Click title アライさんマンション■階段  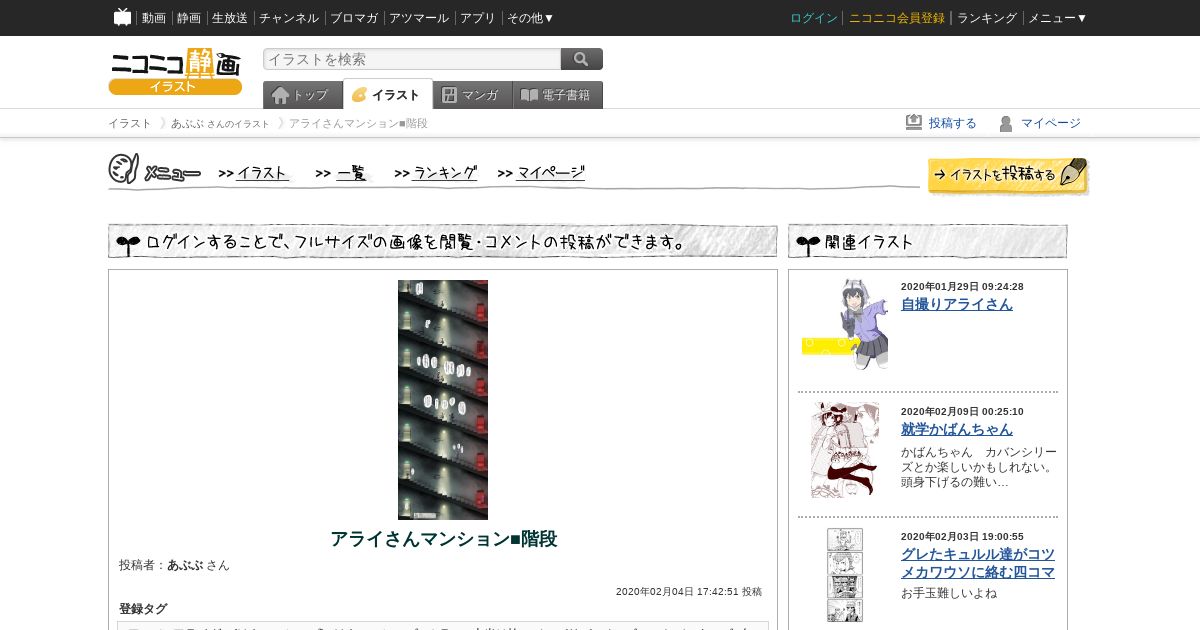pos(443,539)
